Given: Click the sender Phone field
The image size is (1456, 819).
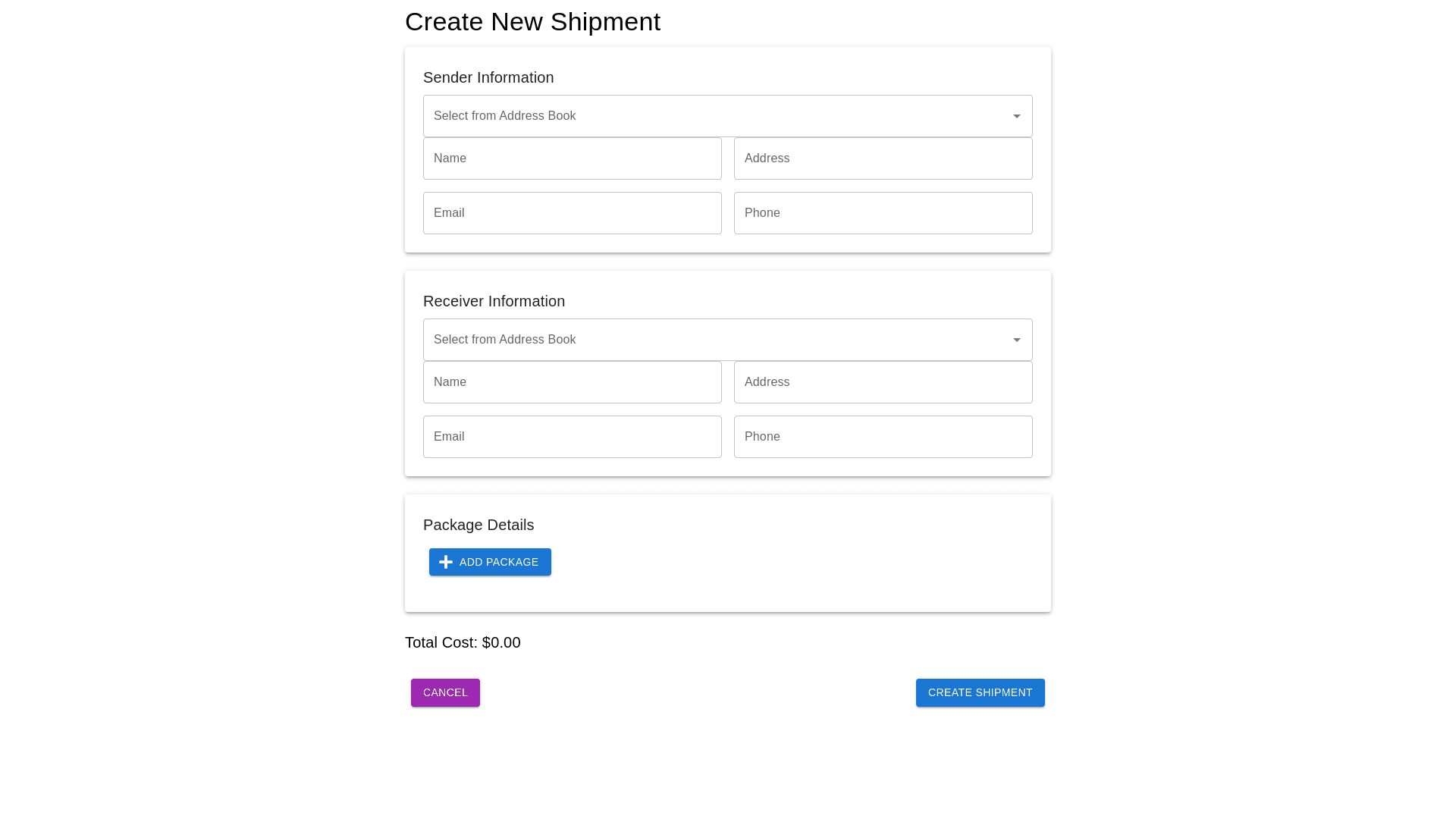Looking at the screenshot, I should (x=883, y=213).
